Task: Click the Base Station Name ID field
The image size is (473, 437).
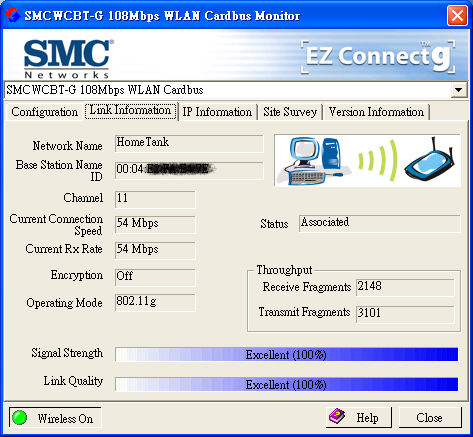Action: pyautogui.click(x=189, y=171)
